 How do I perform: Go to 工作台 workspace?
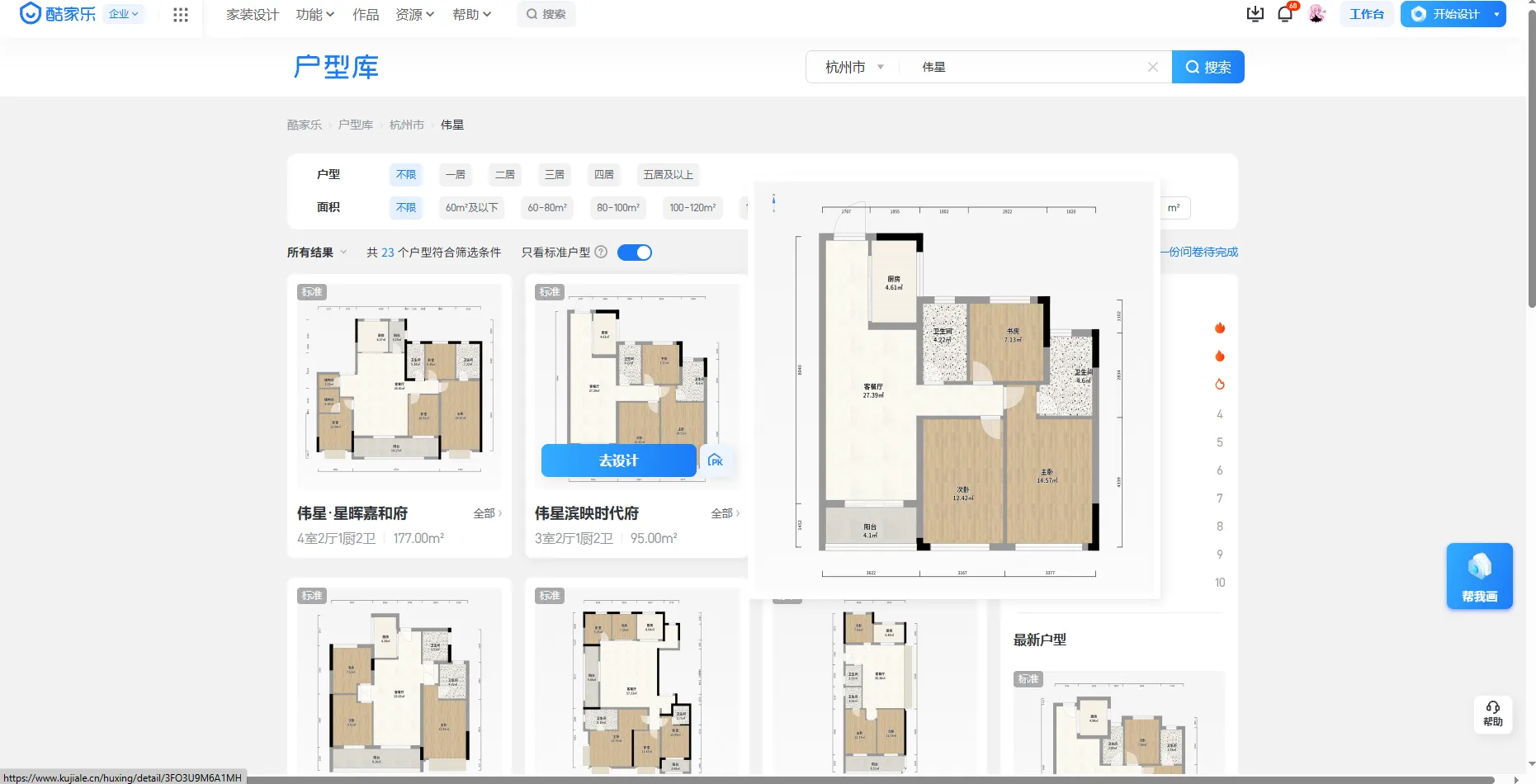pos(1367,14)
